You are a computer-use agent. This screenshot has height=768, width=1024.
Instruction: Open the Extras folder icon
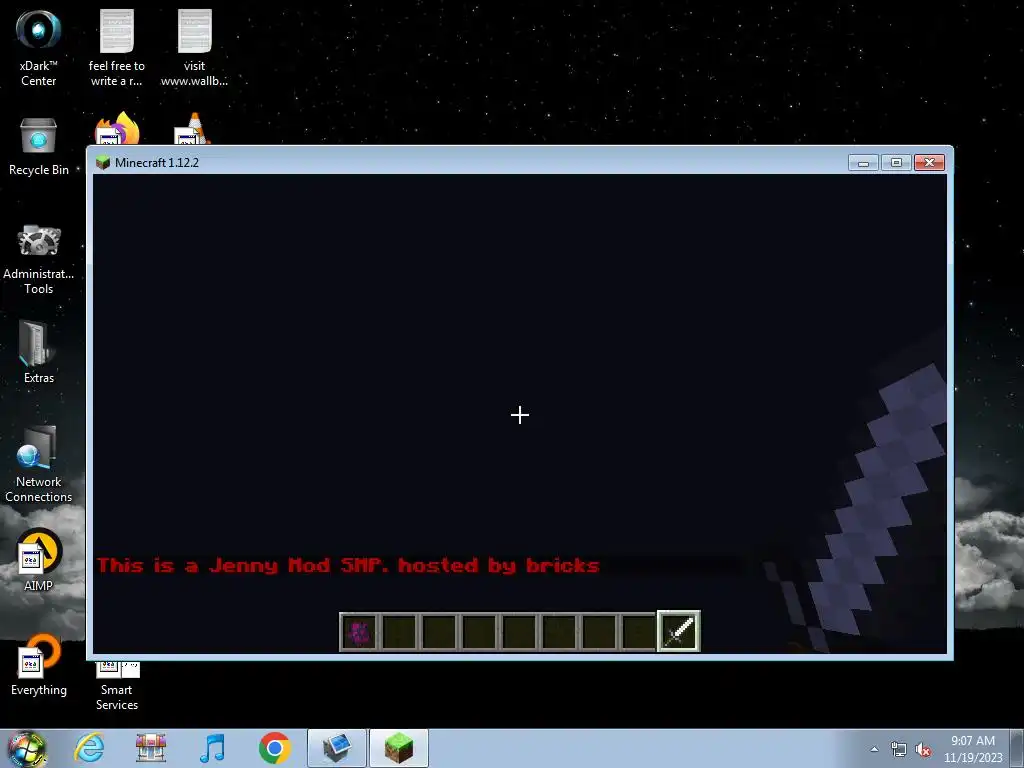pos(39,351)
